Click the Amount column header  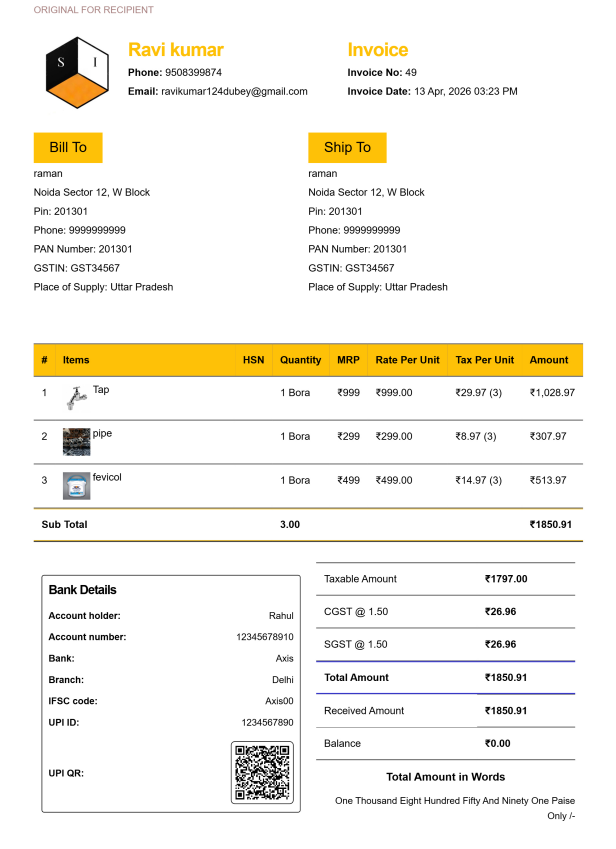[x=549, y=360]
